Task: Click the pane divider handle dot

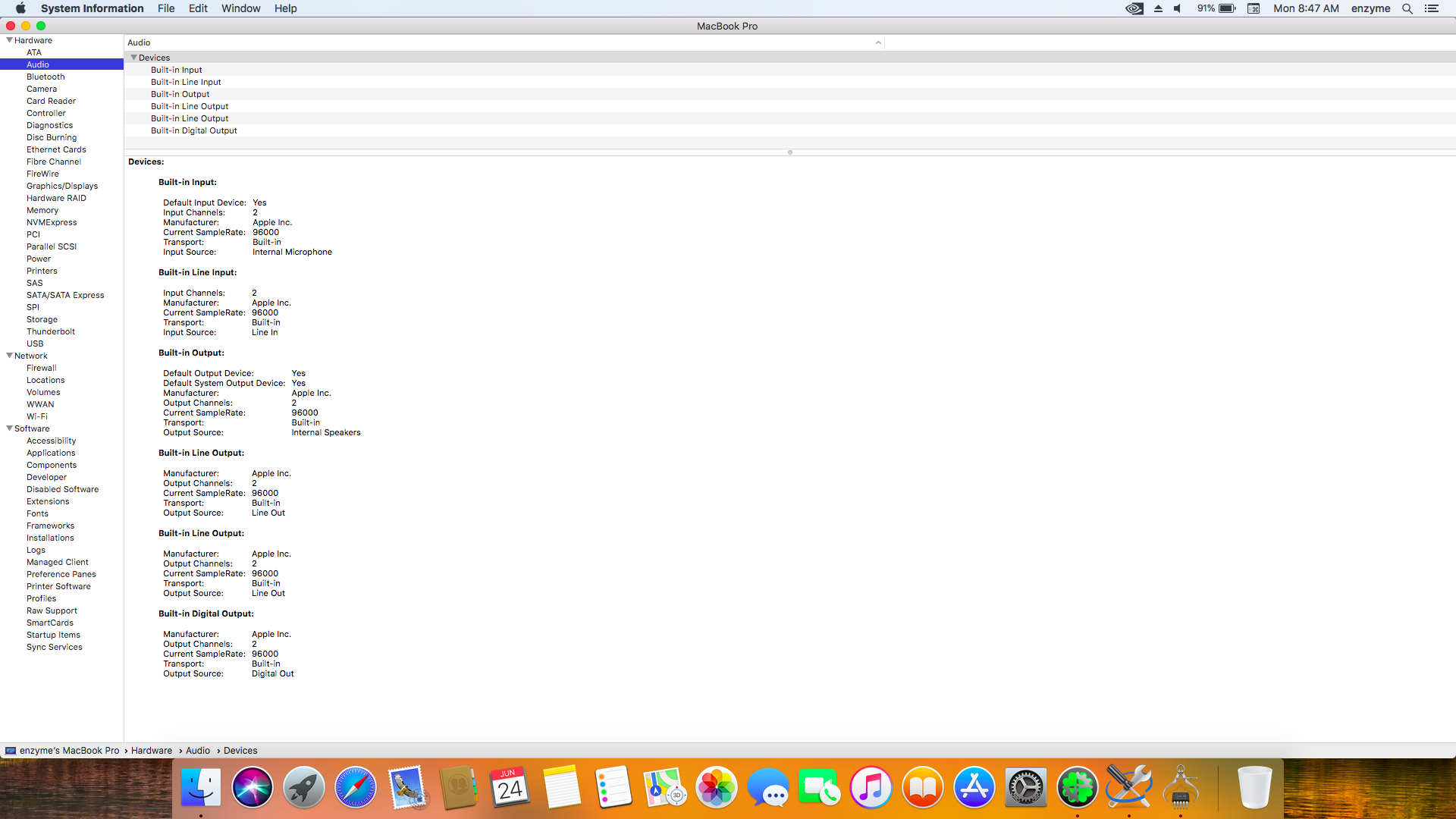Action: point(789,152)
